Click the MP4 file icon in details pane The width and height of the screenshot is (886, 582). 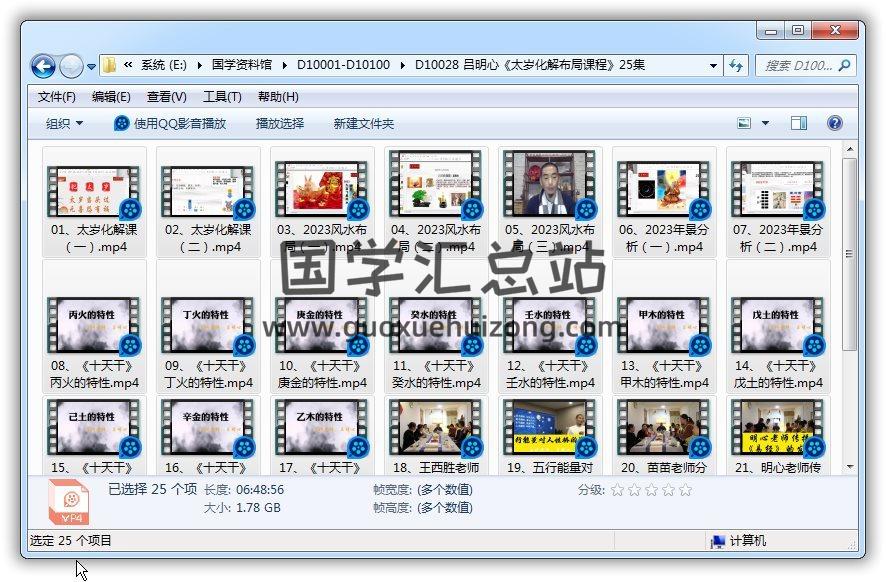pyautogui.click(x=68, y=501)
